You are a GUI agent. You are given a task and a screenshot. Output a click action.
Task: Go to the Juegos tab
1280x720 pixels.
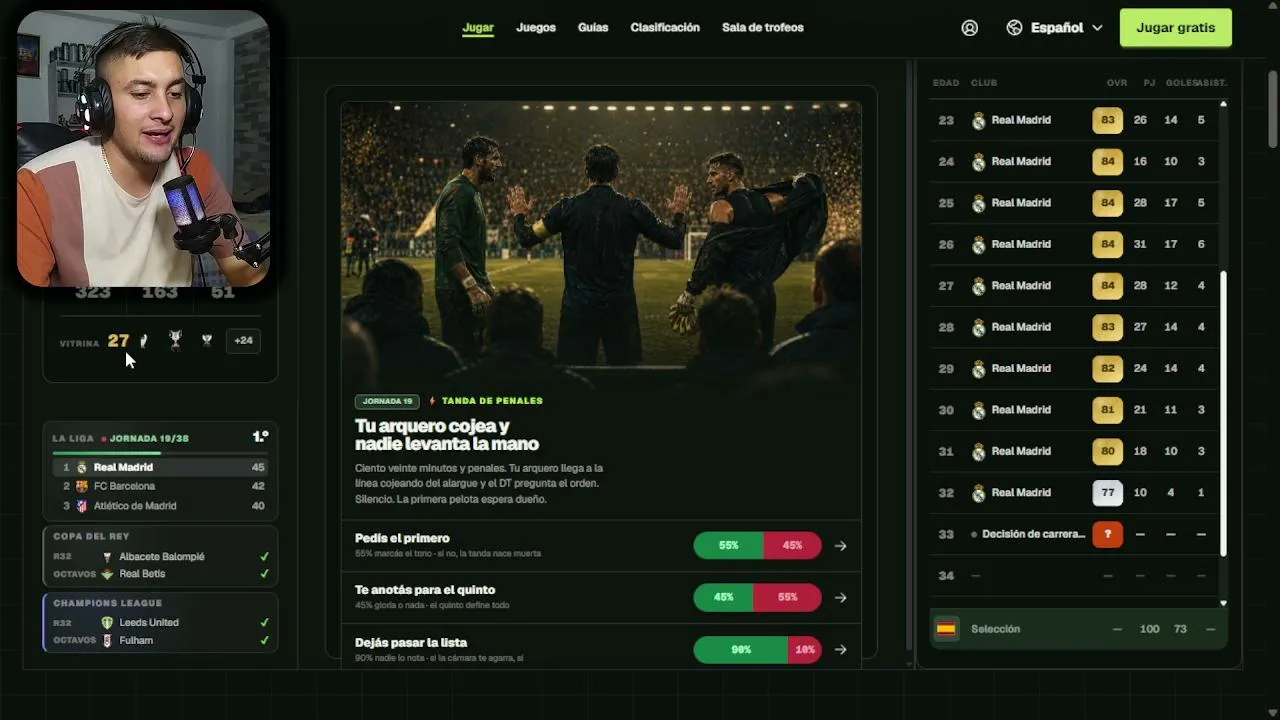pyautogui.click(x=536, y=27)
